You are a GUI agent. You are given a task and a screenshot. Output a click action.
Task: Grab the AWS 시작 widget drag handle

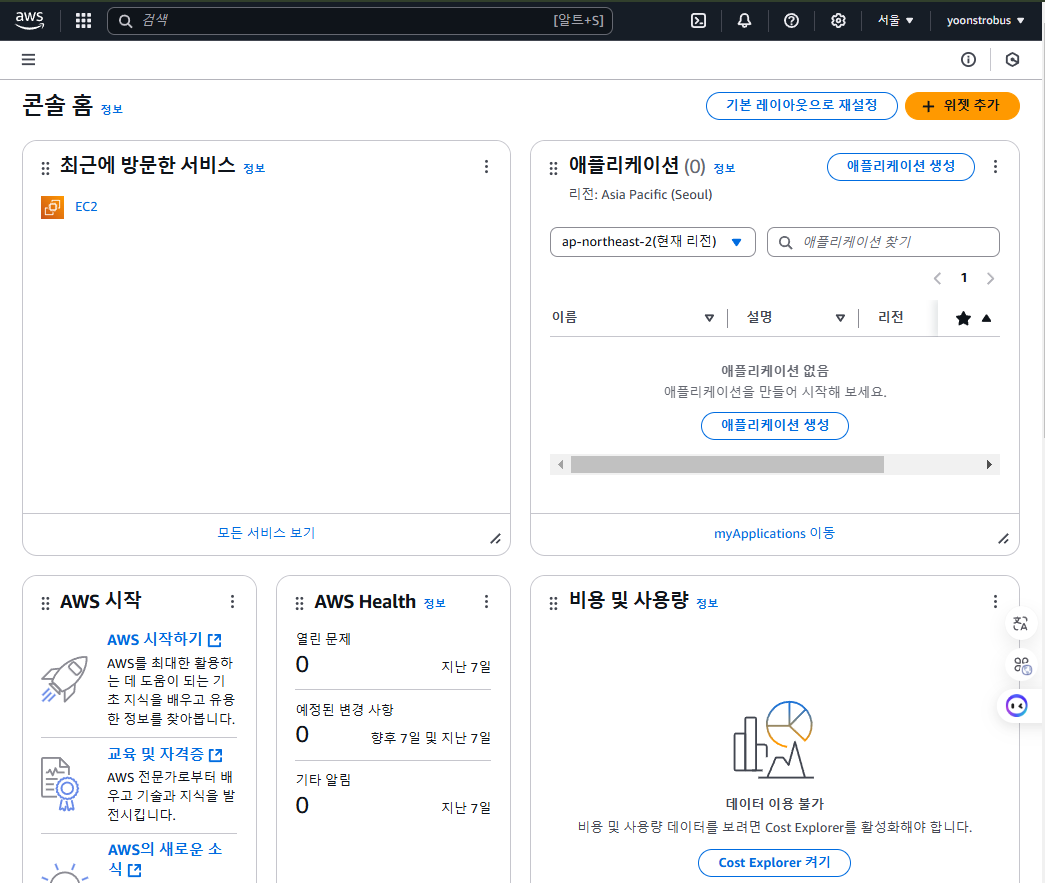(x=45, y=604)
